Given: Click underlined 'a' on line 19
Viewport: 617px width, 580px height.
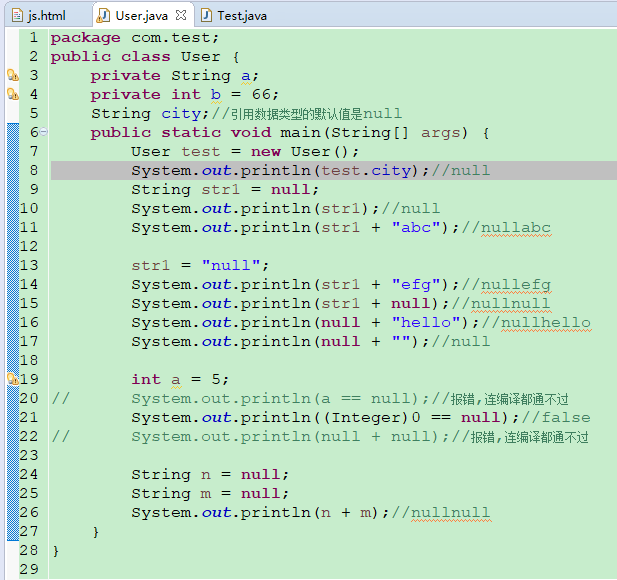Looking at the screenshot, I should [x=175, y=380].
